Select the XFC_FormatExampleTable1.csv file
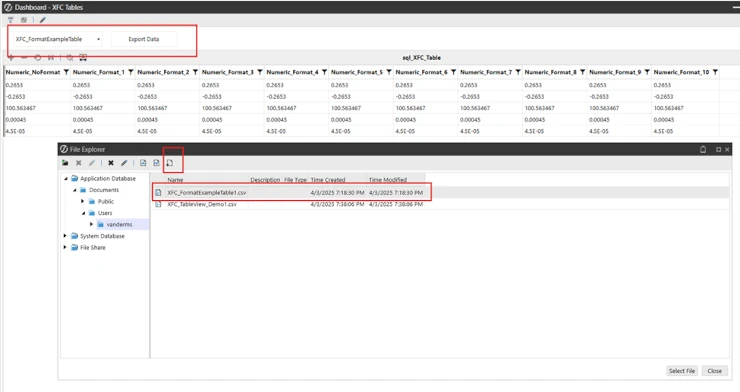Viewport: 740px width, 392px height. click(x=206, y=192)
